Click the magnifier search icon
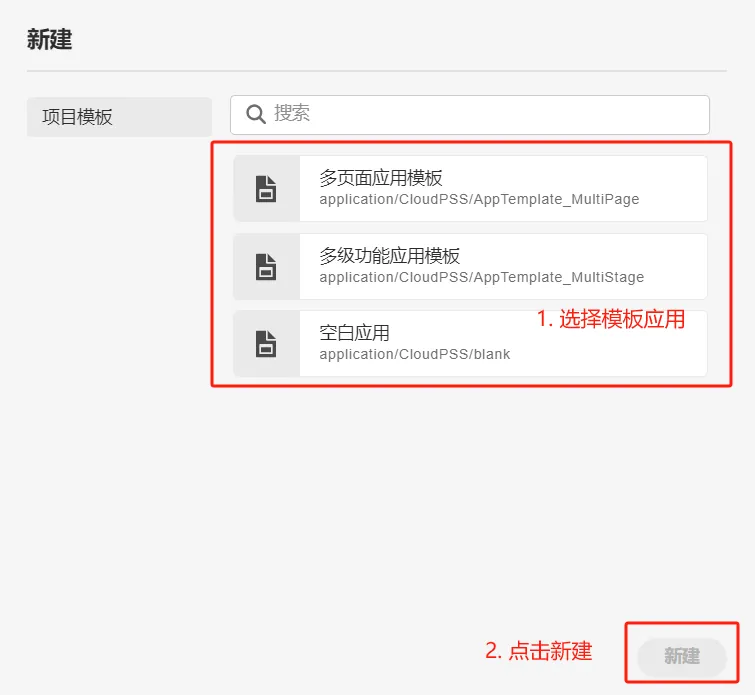 (x=256, y=114)
